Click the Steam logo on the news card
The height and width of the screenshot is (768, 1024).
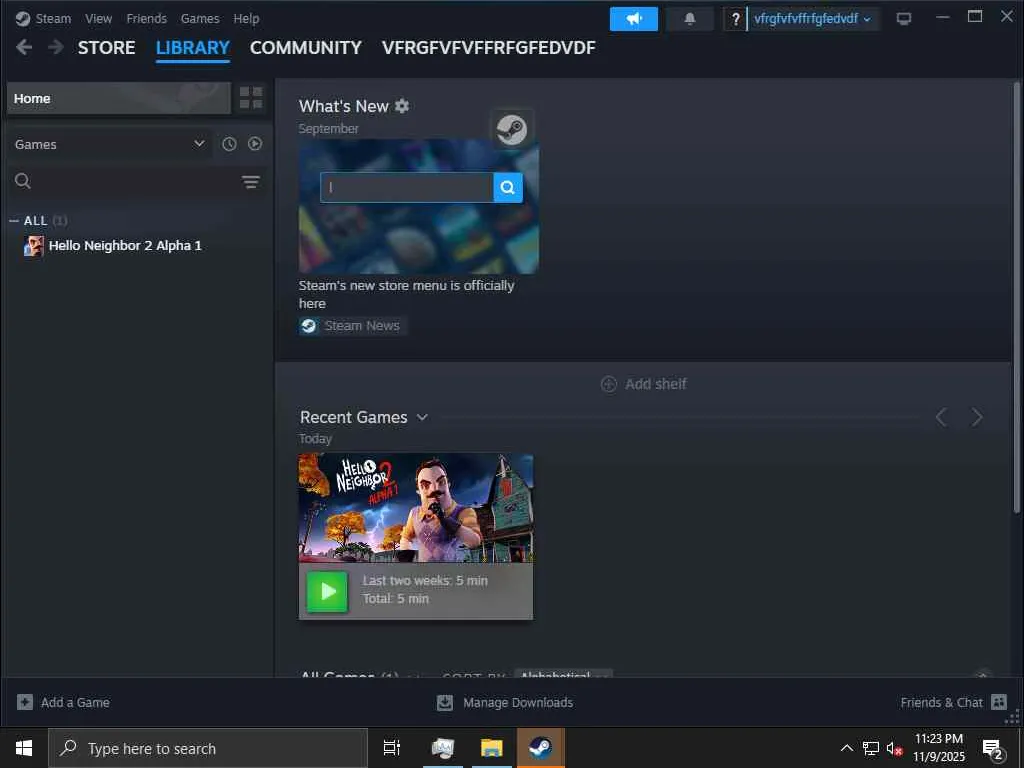tap(512, 129)
